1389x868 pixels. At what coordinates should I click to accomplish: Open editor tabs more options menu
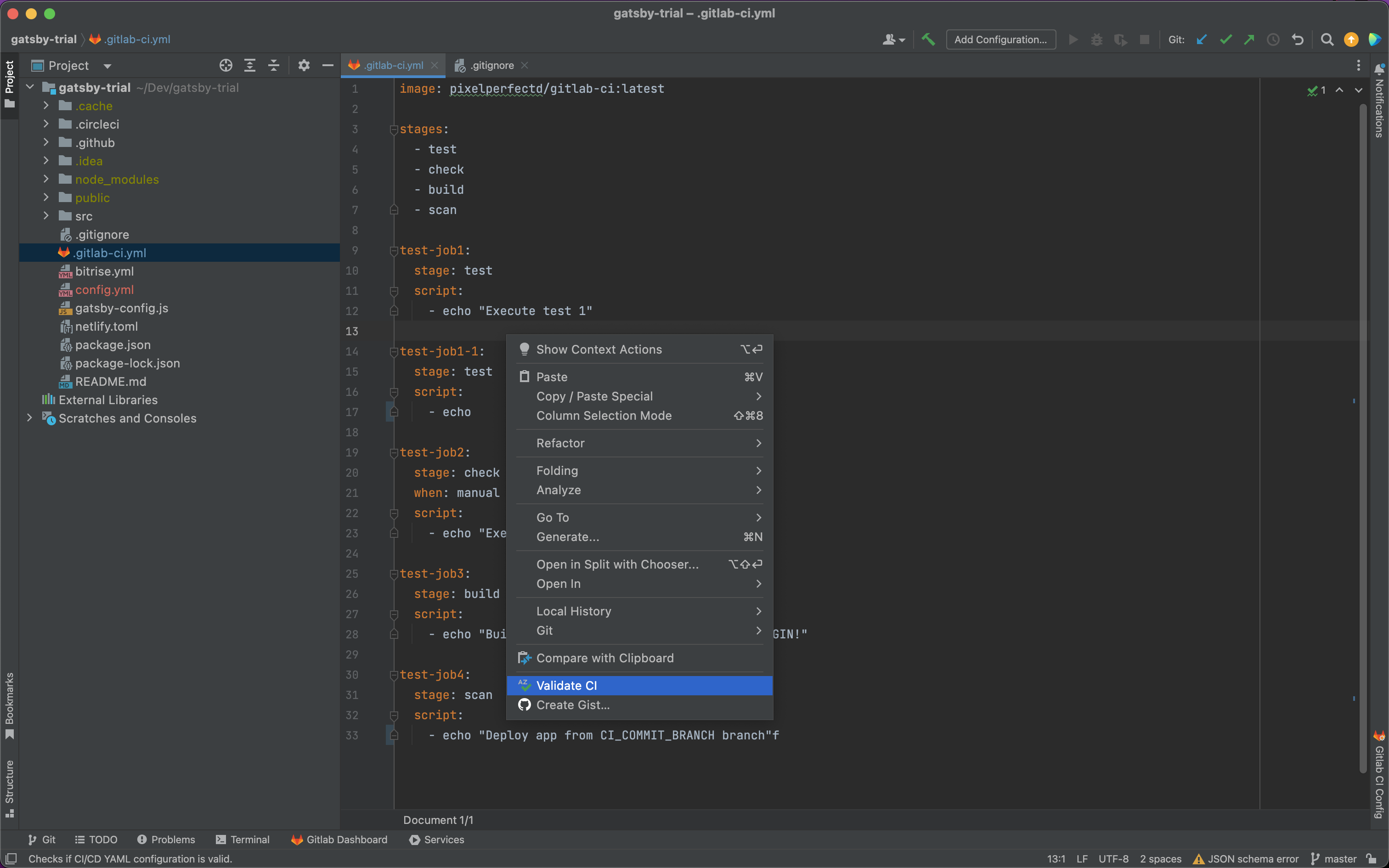pos(1358,65)
